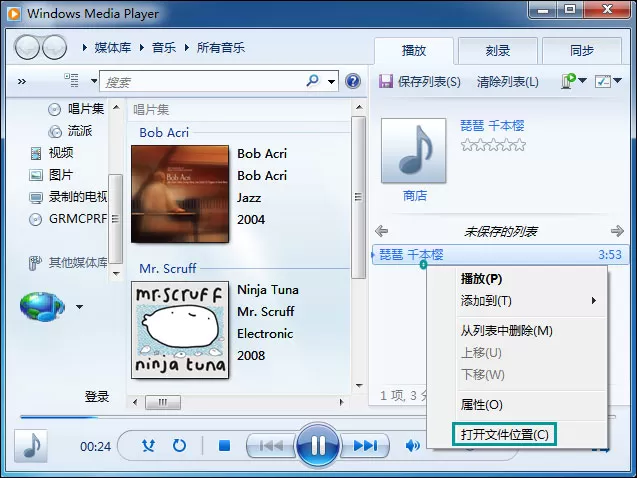
Task: Rate 琵琶 千本樱 using the star rating
Action: pyautogui.click(x=493, y=145)
